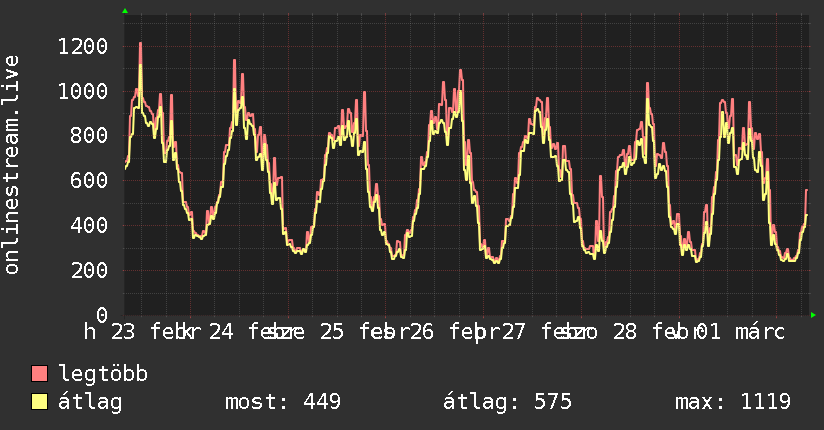Click the yellow átlag legend swatch
Viewport: 824px width, 430px height.
click(x=39, y=402)
